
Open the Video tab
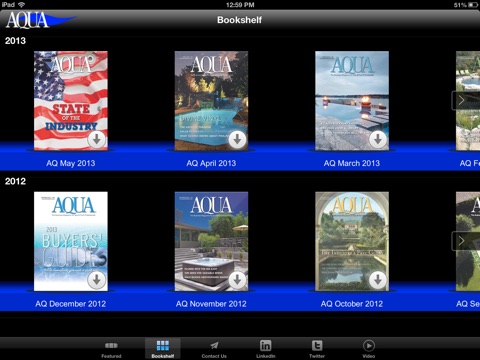[369, 349]
